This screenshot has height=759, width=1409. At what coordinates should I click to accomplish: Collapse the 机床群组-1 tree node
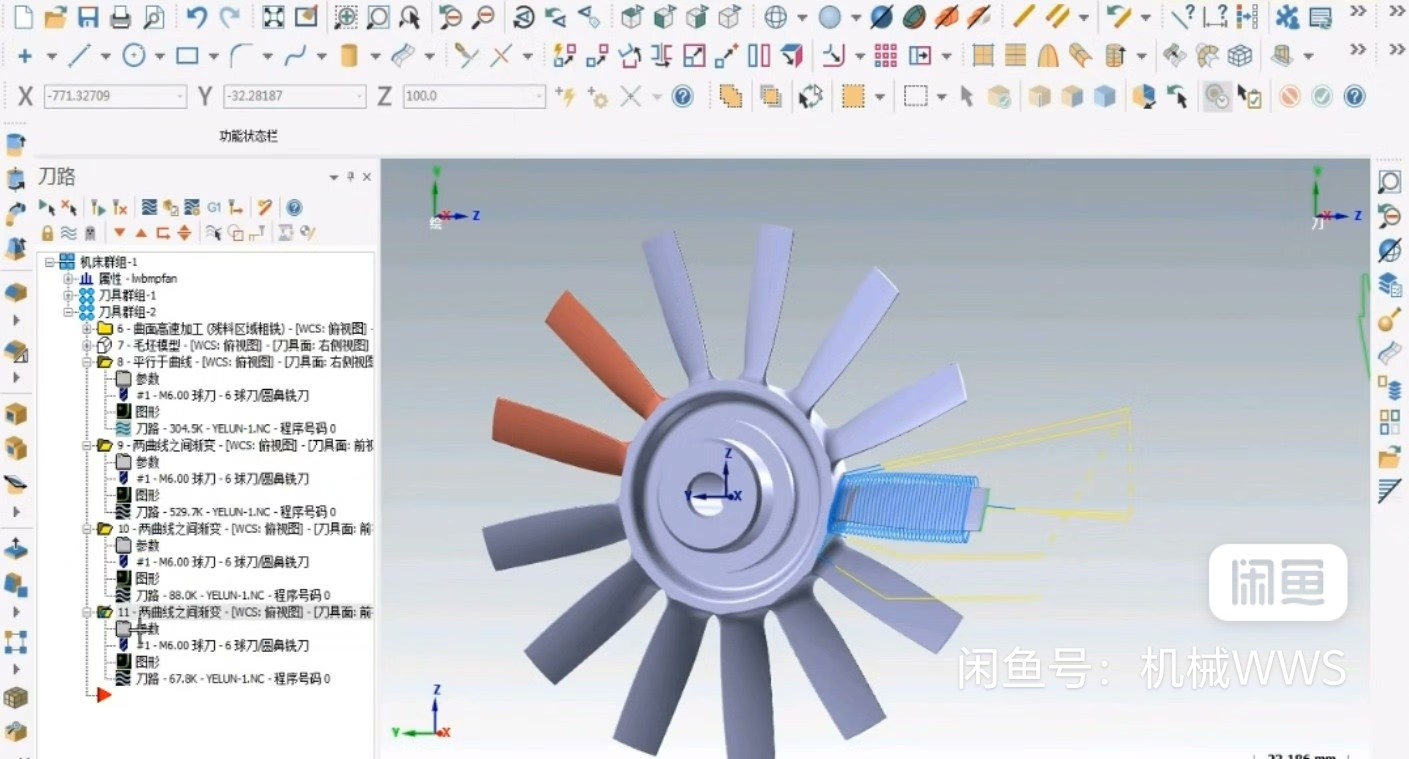(x=50, y=262)
